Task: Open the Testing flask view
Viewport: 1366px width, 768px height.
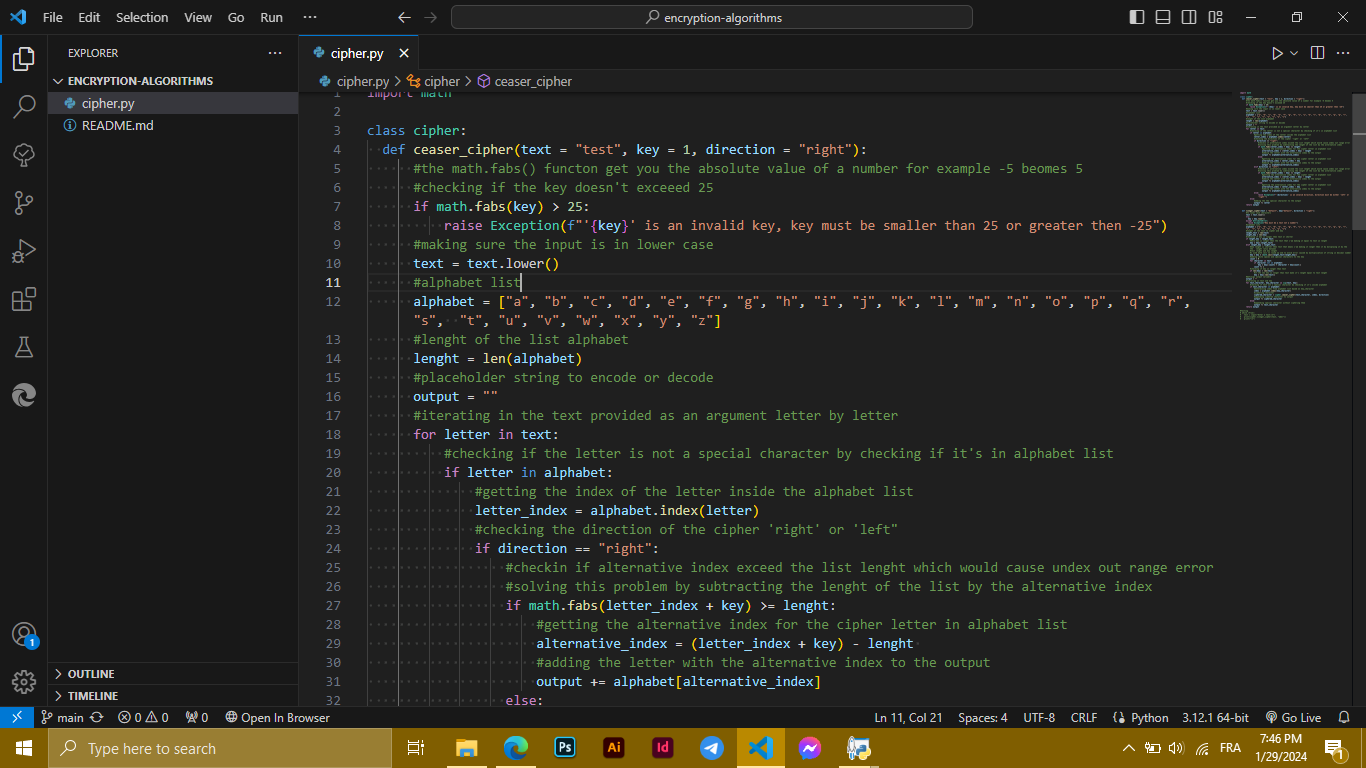Action: (x=24, y=347)
